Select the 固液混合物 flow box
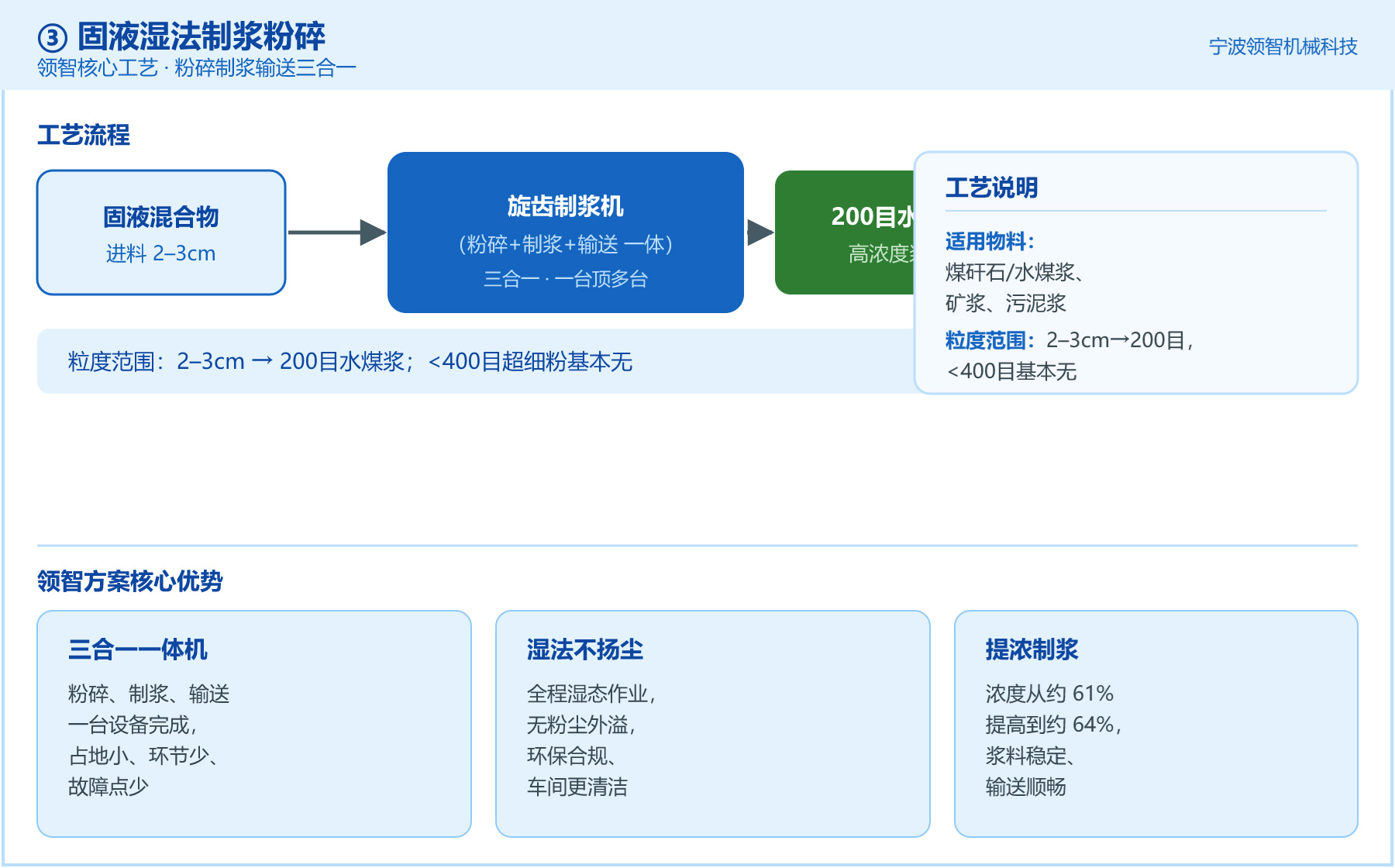The height and width of the screenshot is (868, 1395). 161,232
